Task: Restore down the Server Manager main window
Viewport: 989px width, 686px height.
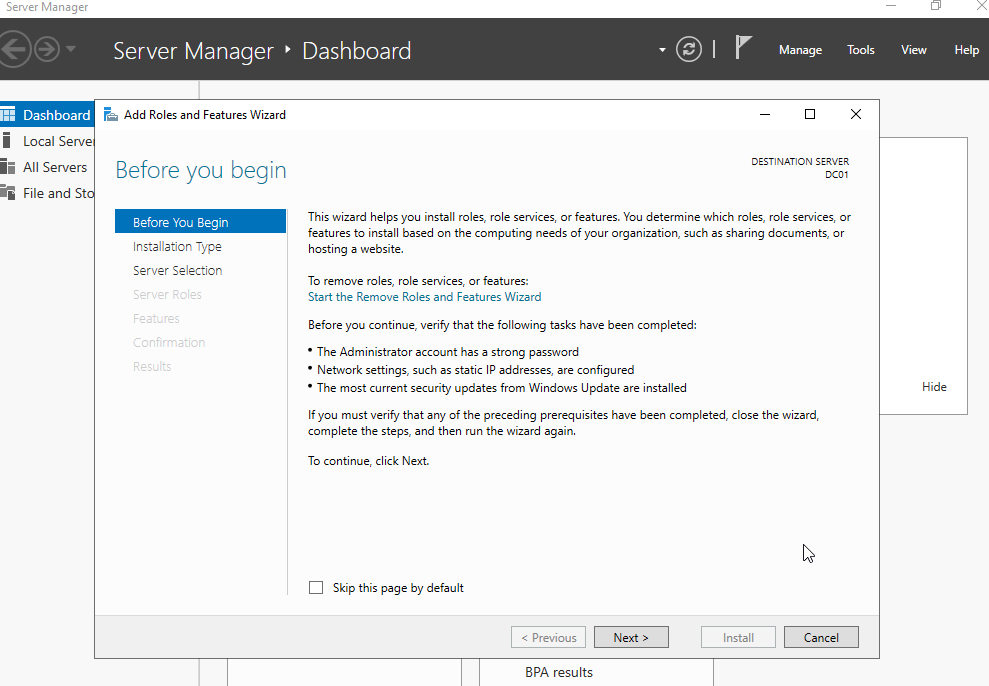Action: (935, 6)
